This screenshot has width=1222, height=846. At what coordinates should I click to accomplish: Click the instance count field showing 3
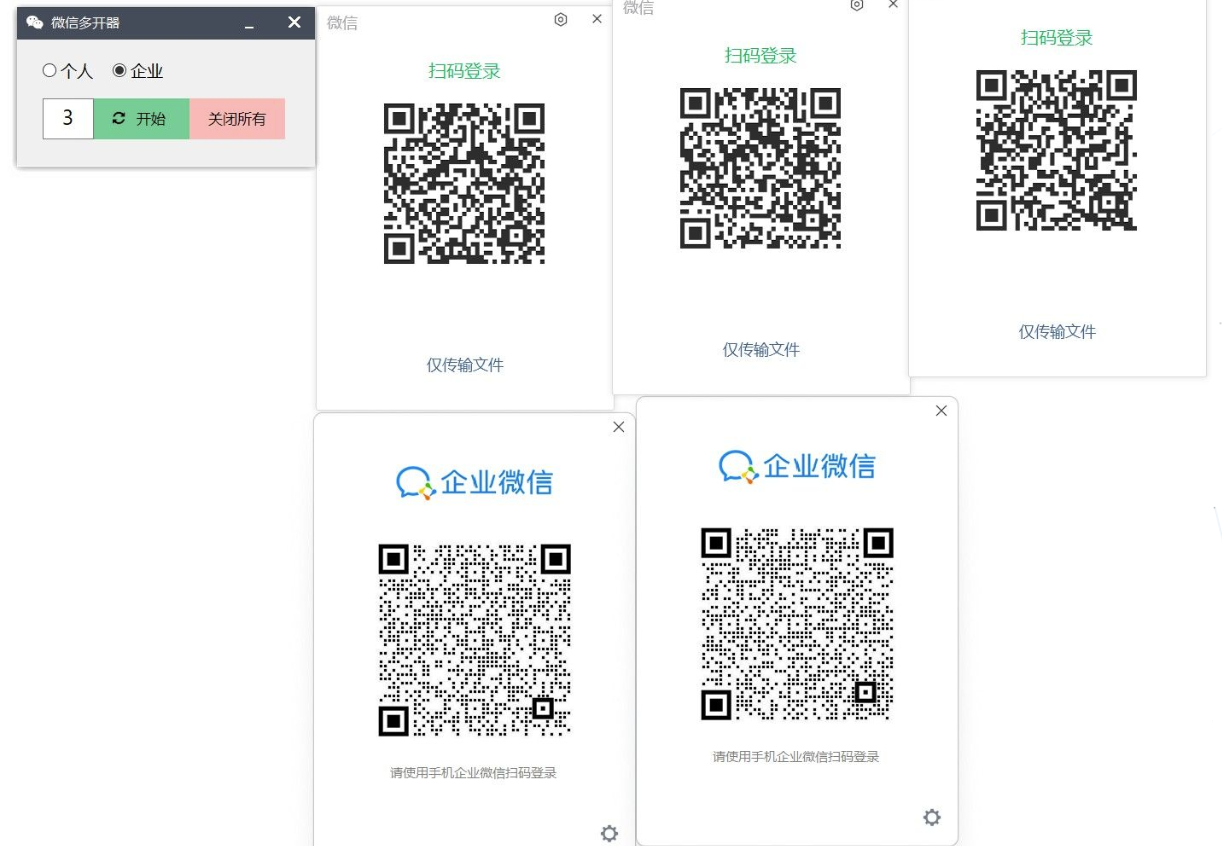(x=68, y=118)
